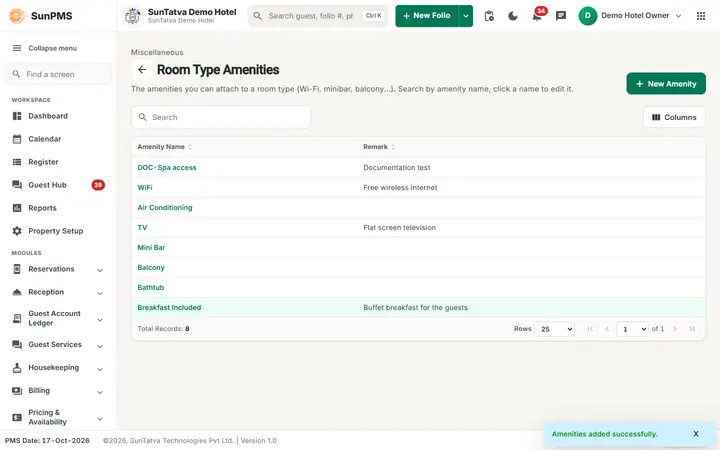Expand the Guest Services chevron

pyautogui.click(x=100, y=346)
